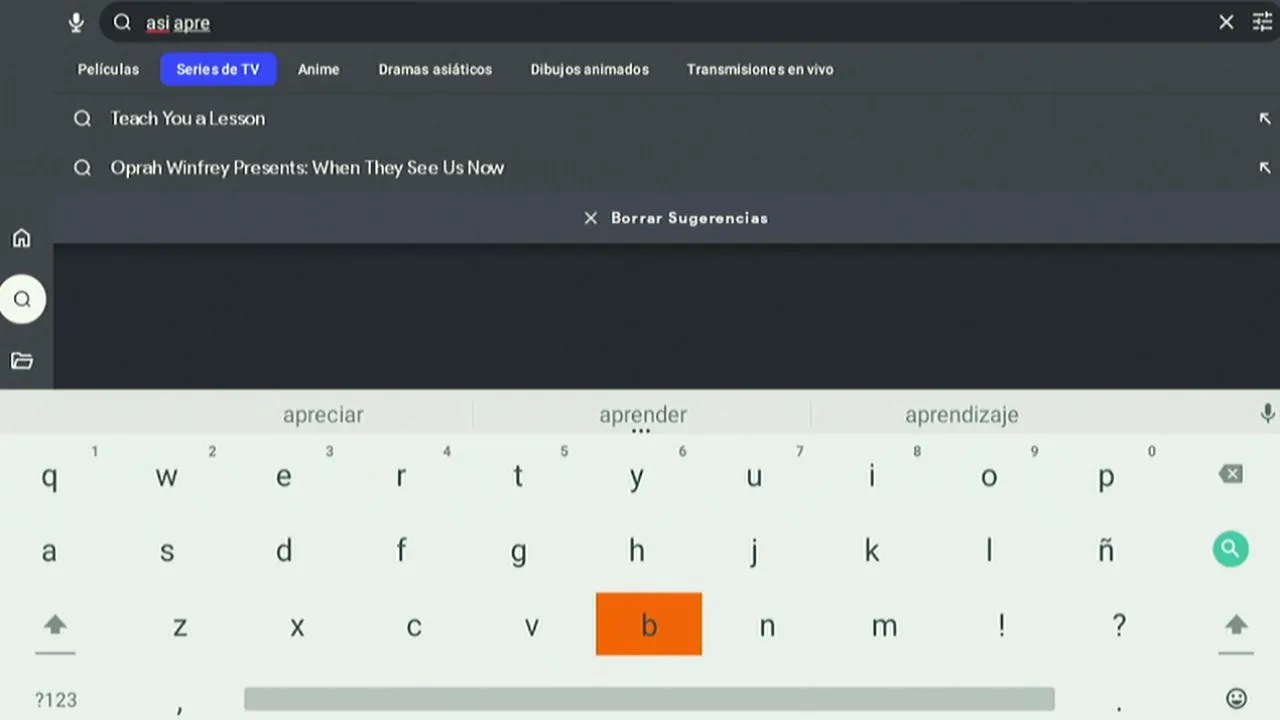
Task: Tap the 'o' key
Action: tap(989, 476)
